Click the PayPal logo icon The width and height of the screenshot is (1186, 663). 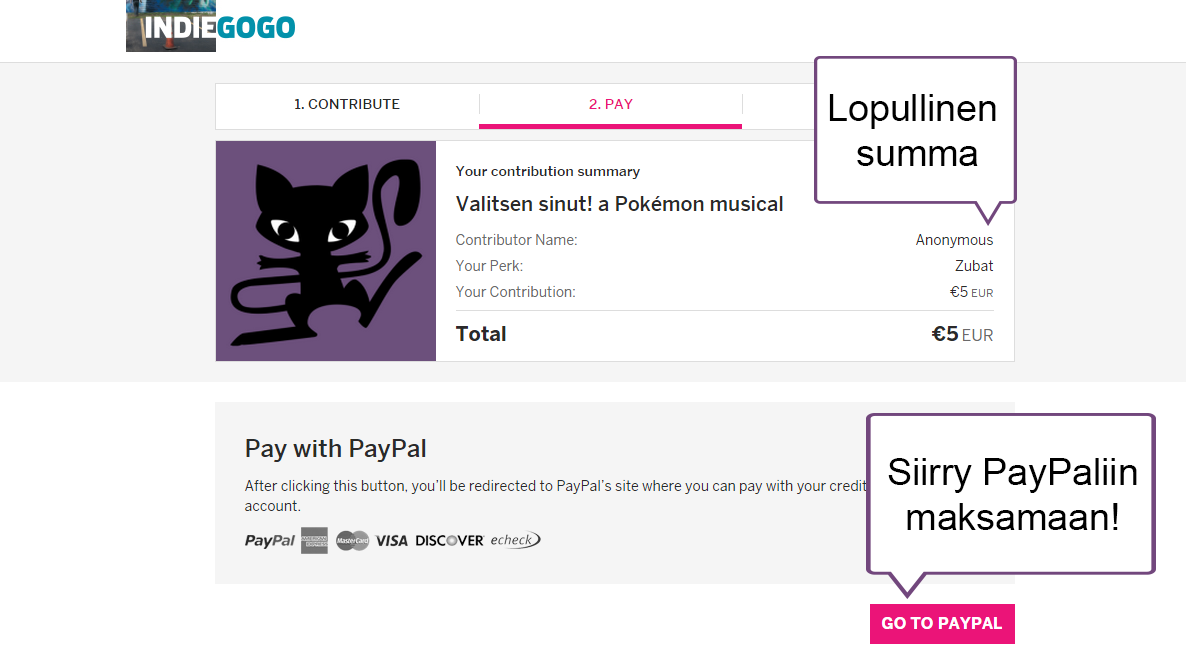point(269,541)
